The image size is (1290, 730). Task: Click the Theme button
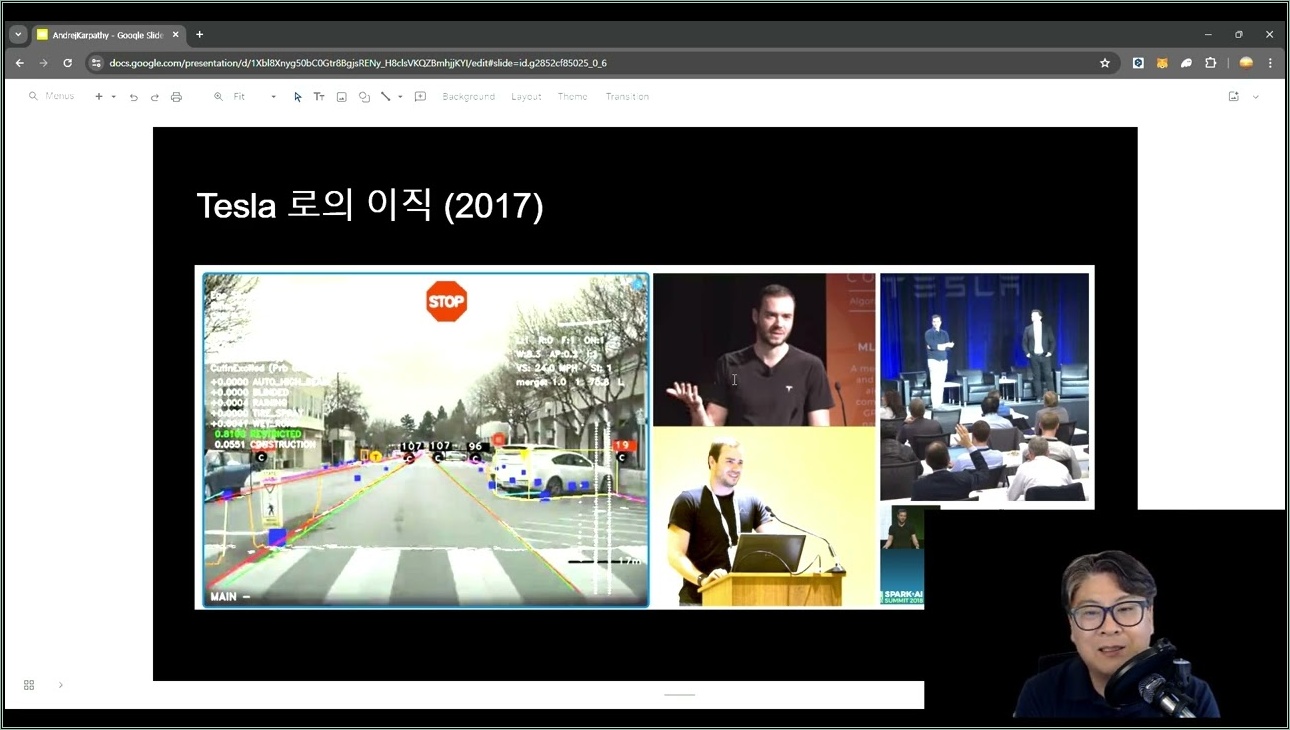pyautogui.click(x=572, y=97)
